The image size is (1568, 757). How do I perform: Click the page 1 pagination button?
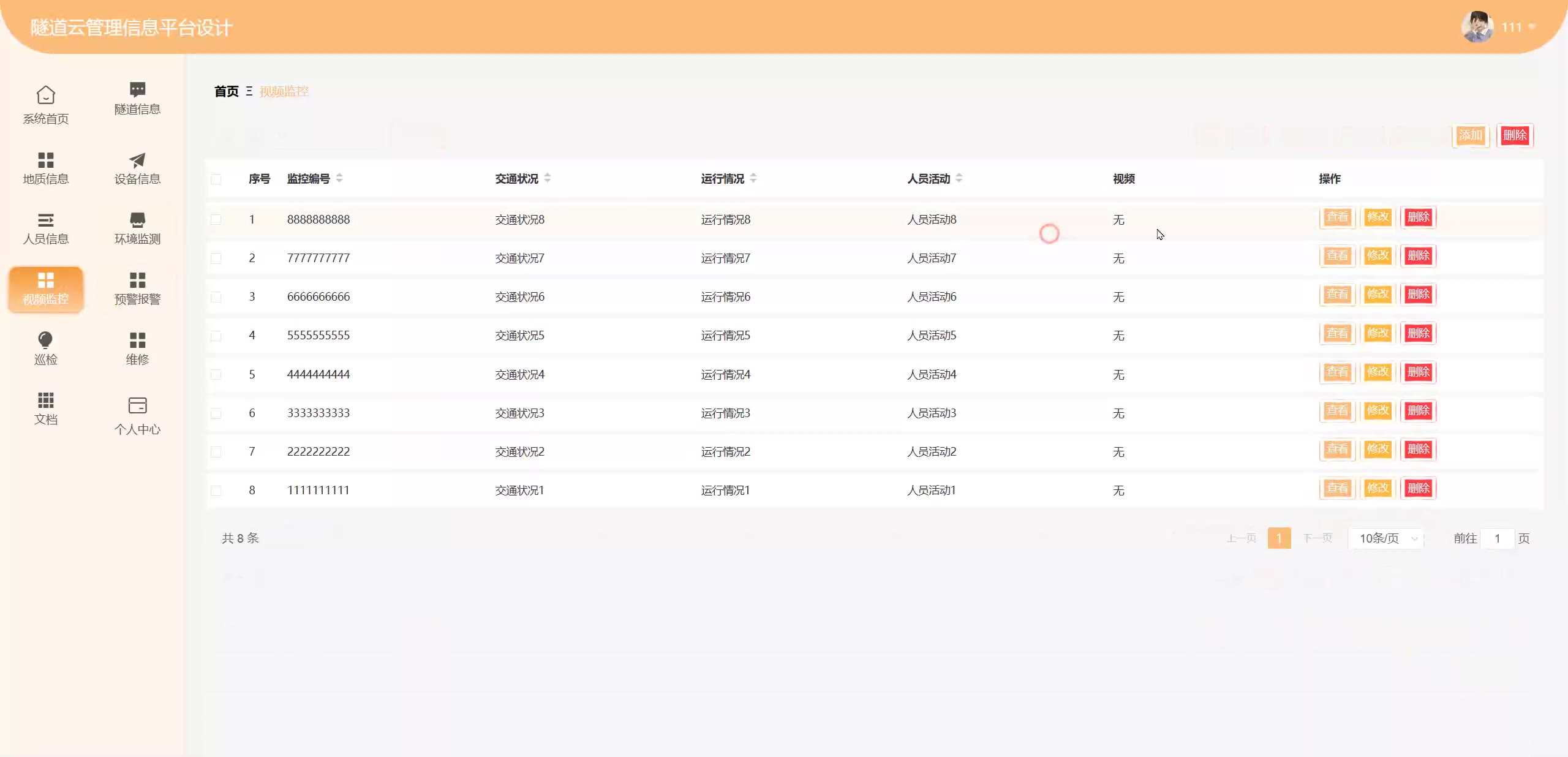coord(1279,538)
